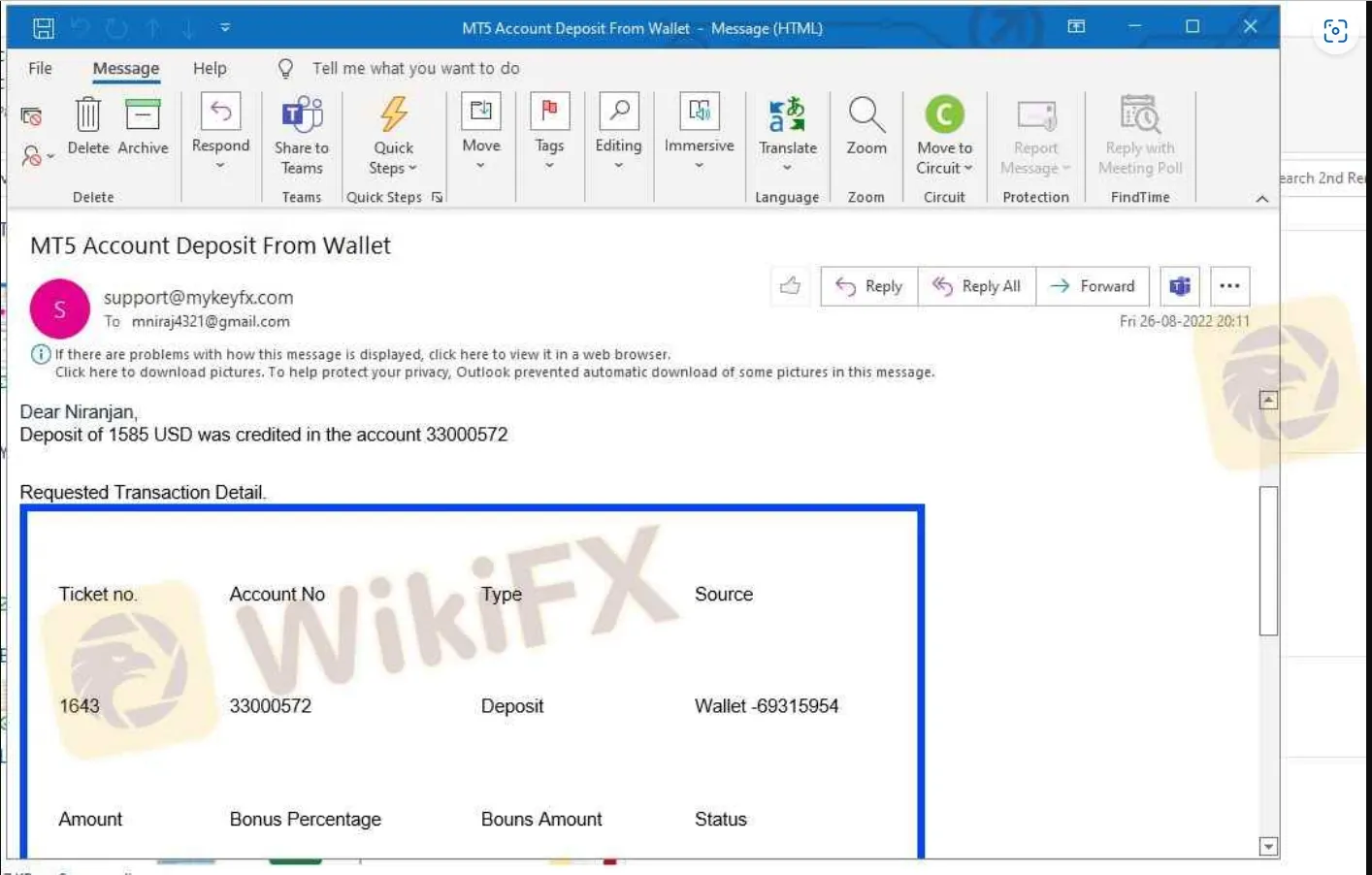
Task: Click the view in web browser info line
Action: pyautogui.click(x=363, y=354)
